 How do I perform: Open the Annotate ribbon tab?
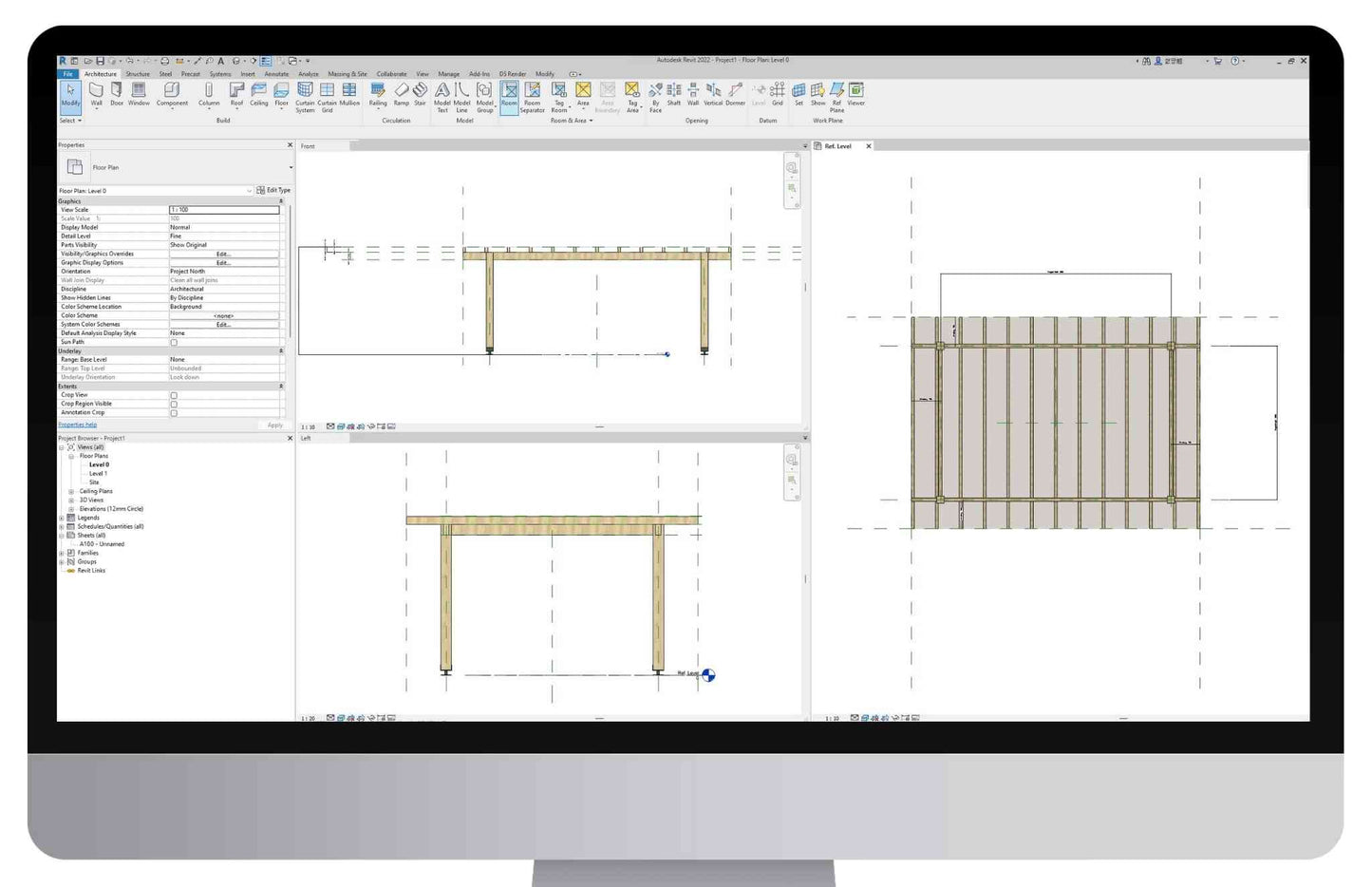tap(276, 74)
